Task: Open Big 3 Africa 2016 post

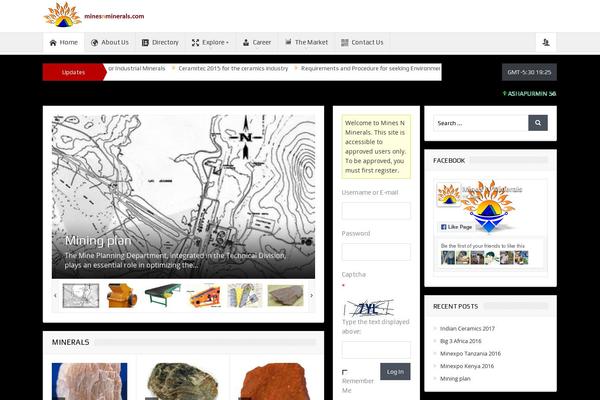Action: (460, 341)
